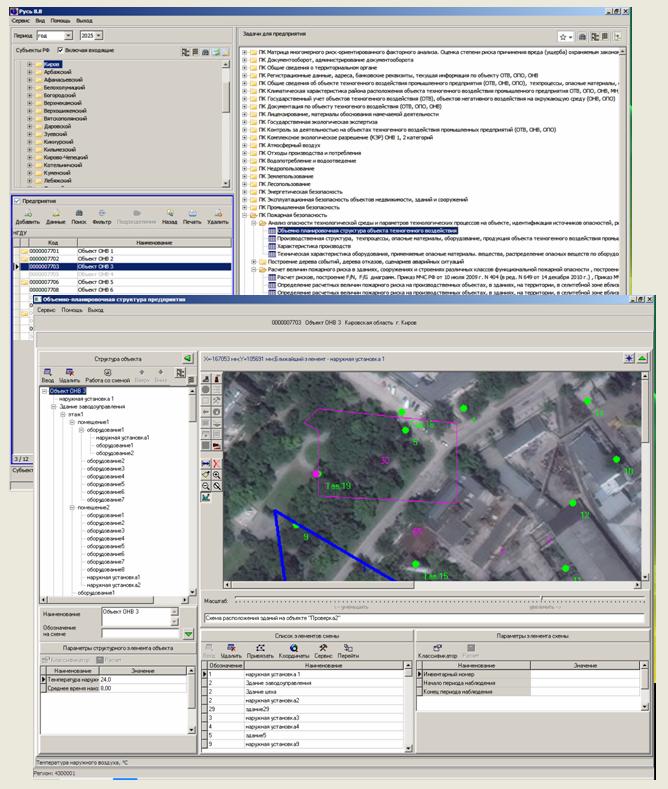Collapse Здание заводоуправления node in structure tree

coord(54,405)
